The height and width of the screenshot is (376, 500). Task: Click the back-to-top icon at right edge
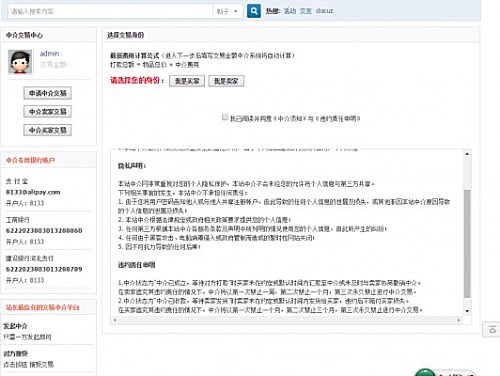click(492, 330)
